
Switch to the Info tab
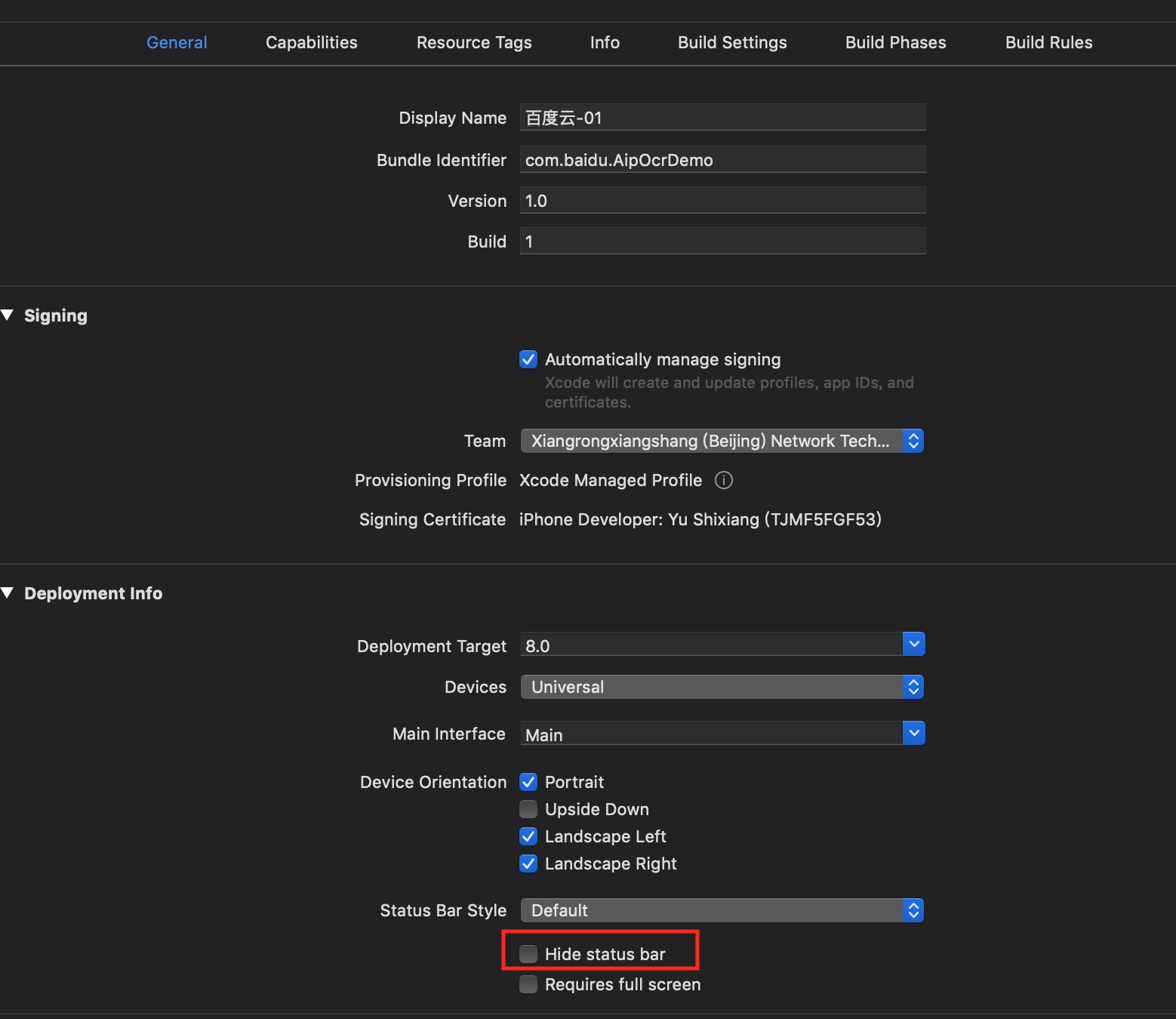[605, 42]
